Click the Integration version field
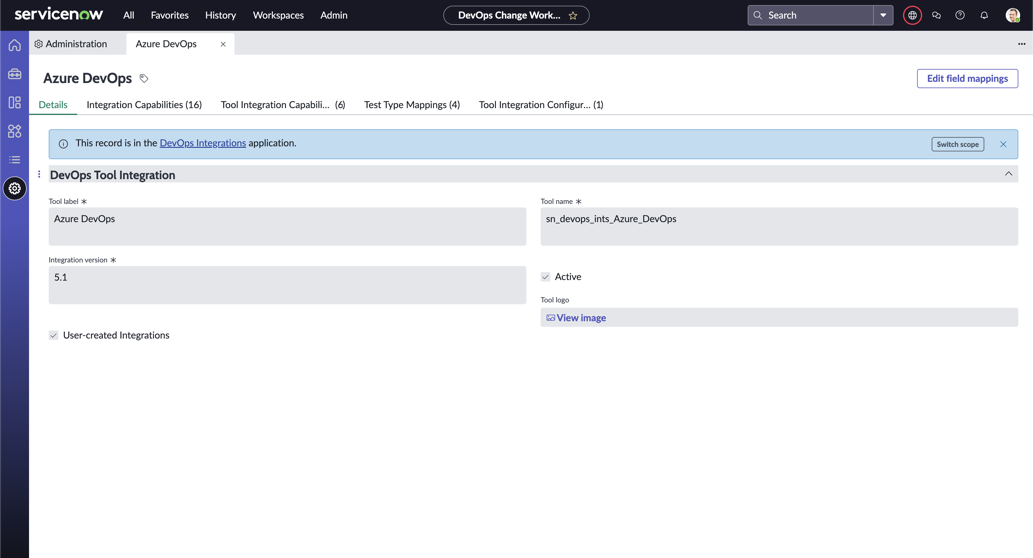1033x558 pixels. 287,285
